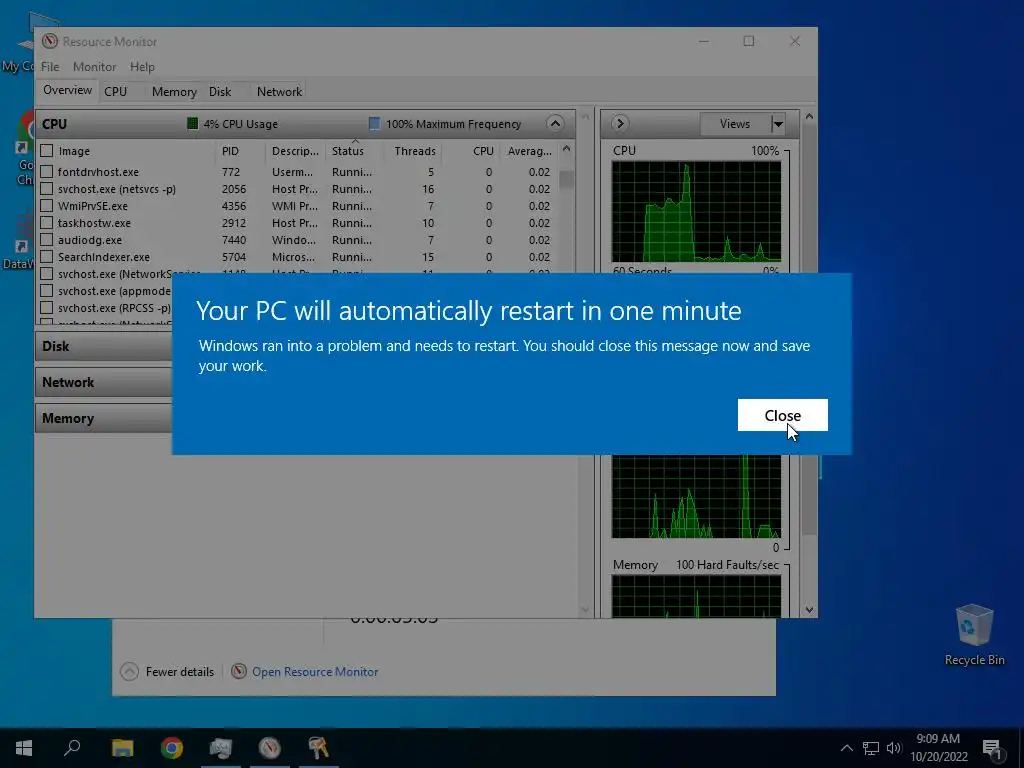Click the CPU usage graph
1024x768 pixels.
coord(696,212)
